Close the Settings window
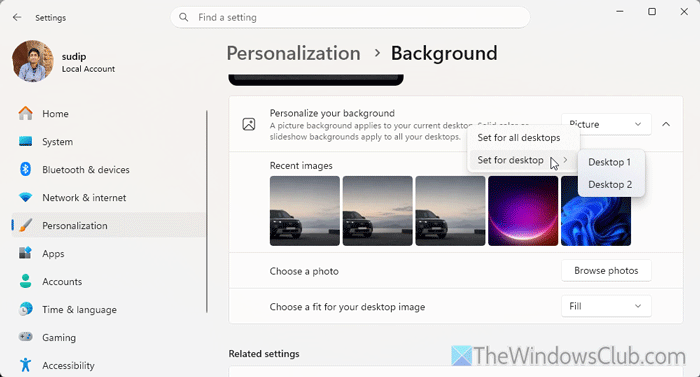The width and height of the screenshot is (700, 377). 684,12
